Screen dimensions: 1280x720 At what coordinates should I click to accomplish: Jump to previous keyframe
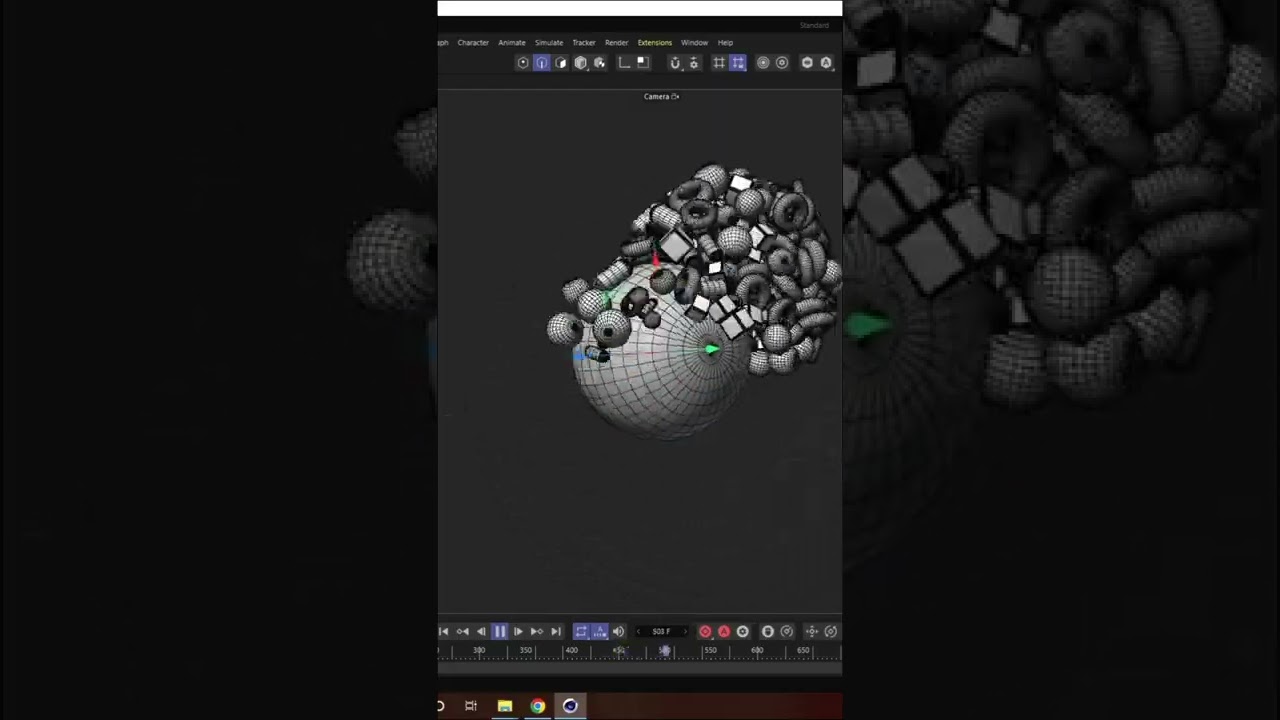point(462,632)
